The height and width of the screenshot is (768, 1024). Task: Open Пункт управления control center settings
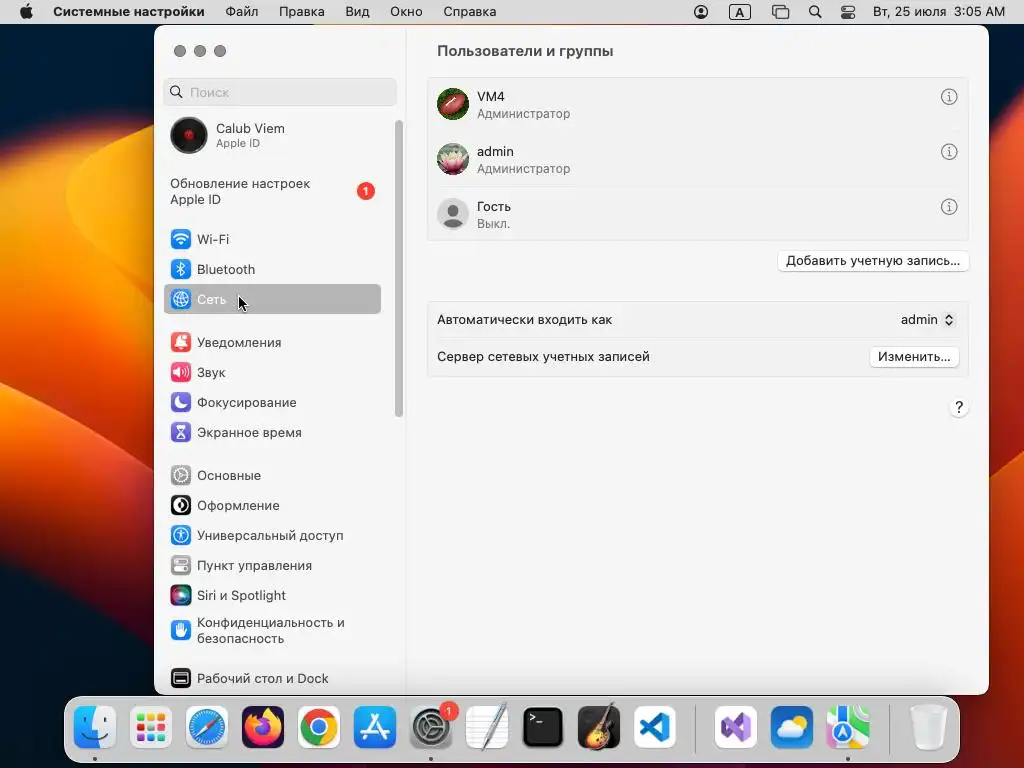click(x=272, y=566)
